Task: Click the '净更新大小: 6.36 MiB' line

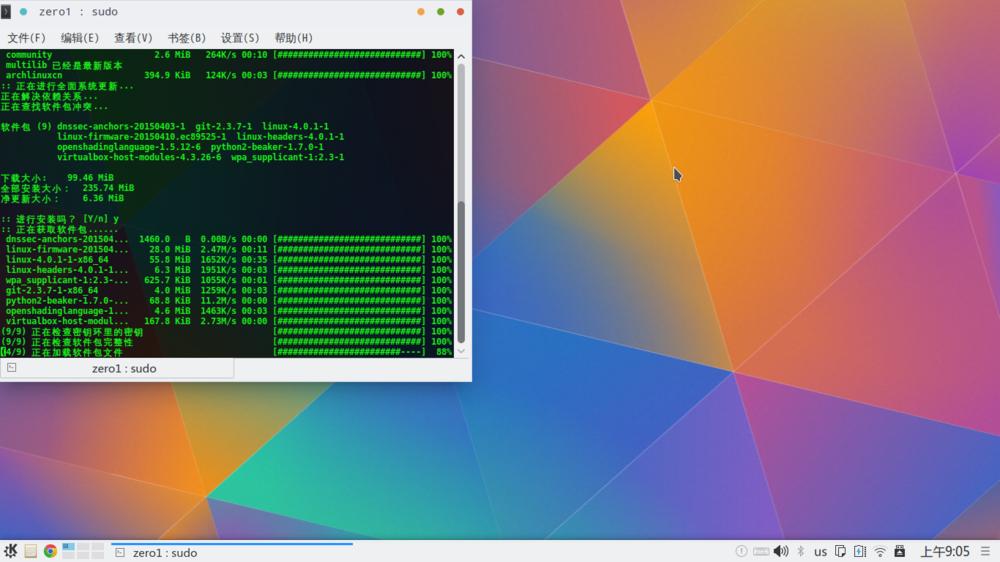Action: point(62,198)
